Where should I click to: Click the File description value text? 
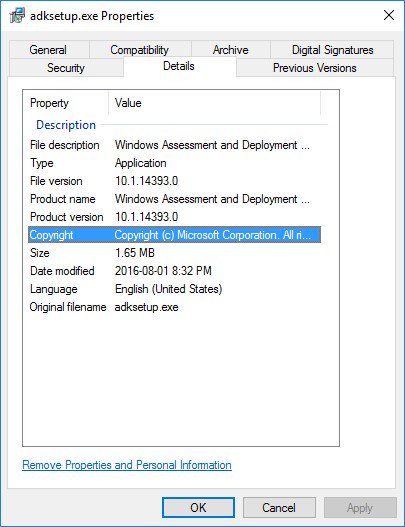pyautogui.click(x=212, y=145)
